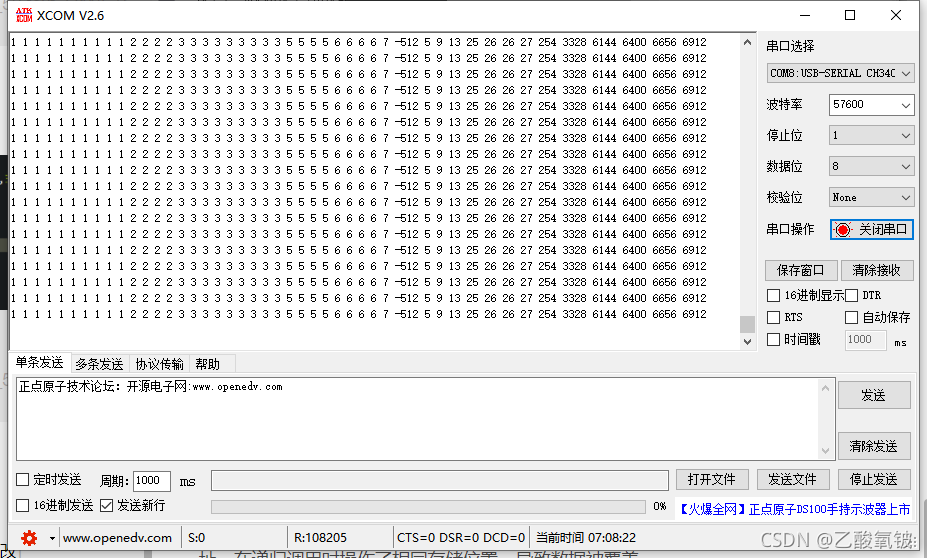Image resolution: width=927 pixels, height=558 pixels.
Task: Open the 协议传输 tab
Action: tap(160, 364)
